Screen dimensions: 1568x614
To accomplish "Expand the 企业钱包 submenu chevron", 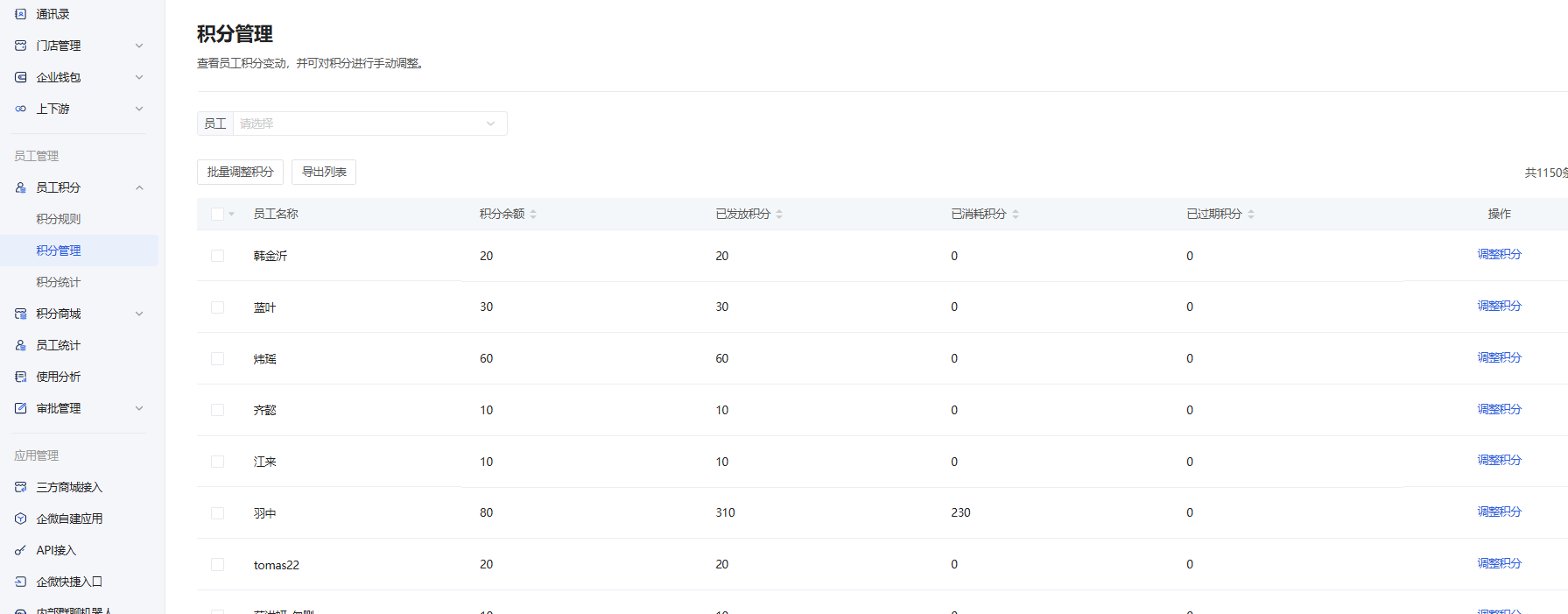I will (139, 77).
